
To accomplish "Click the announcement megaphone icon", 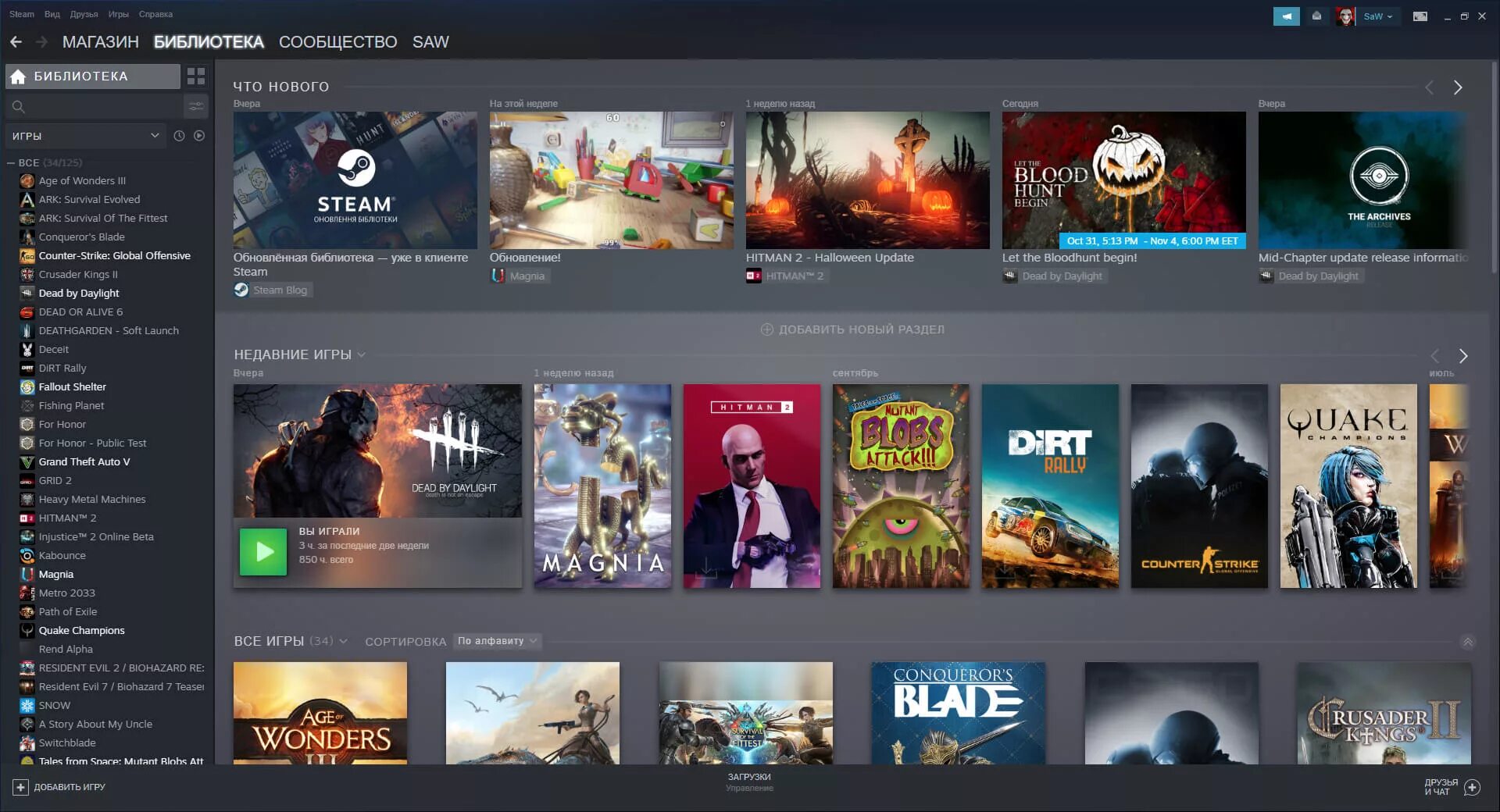I will [1286, 16].
